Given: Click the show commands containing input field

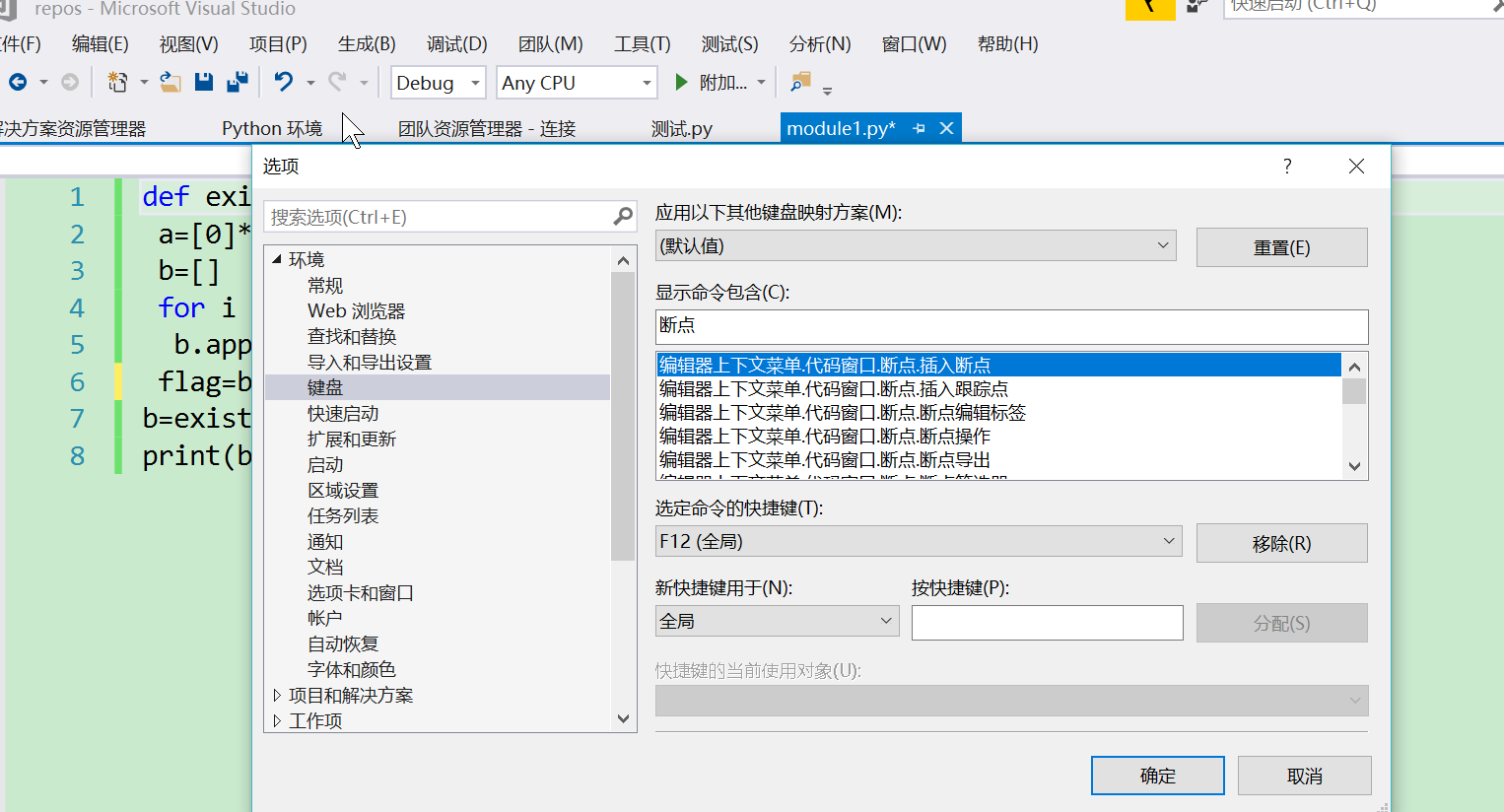Looking at the screenshot, I should [1011, 326].
